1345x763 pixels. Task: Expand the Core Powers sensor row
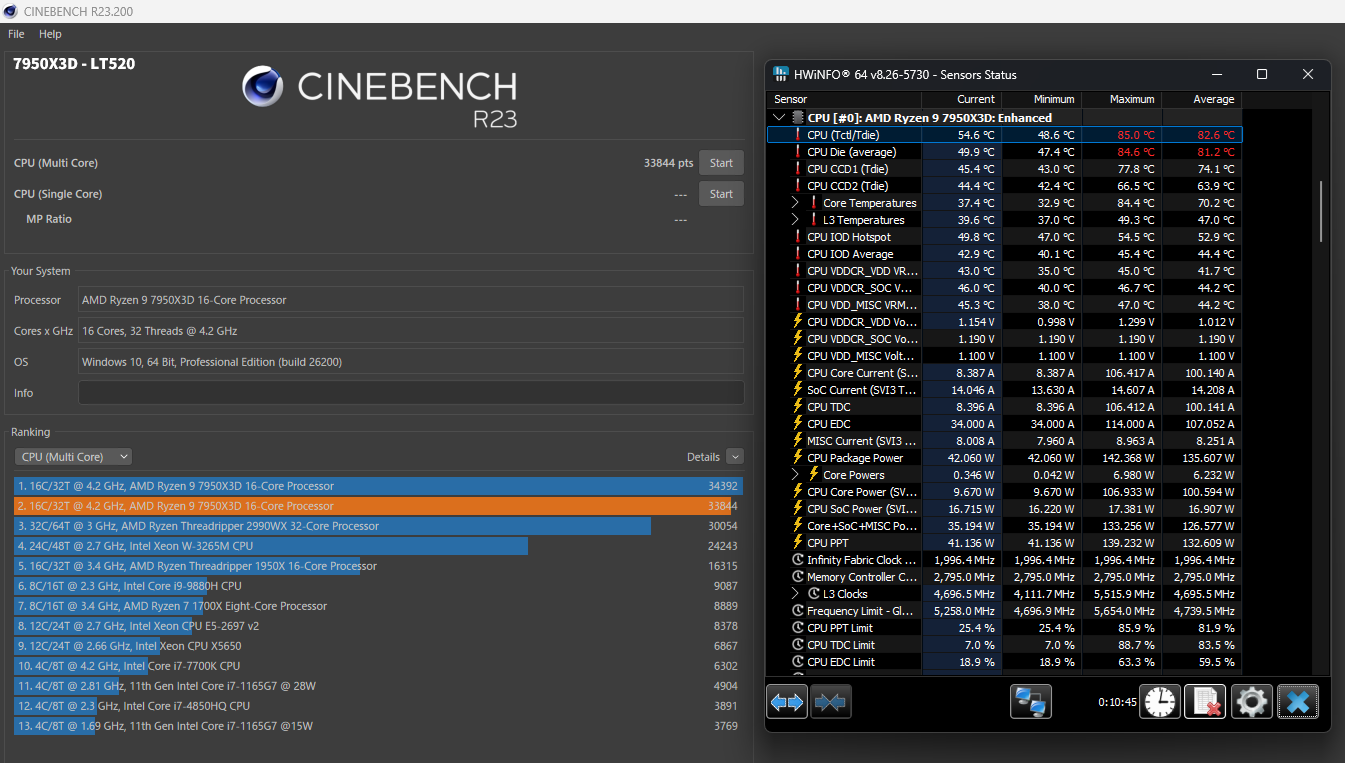(796, 475)
